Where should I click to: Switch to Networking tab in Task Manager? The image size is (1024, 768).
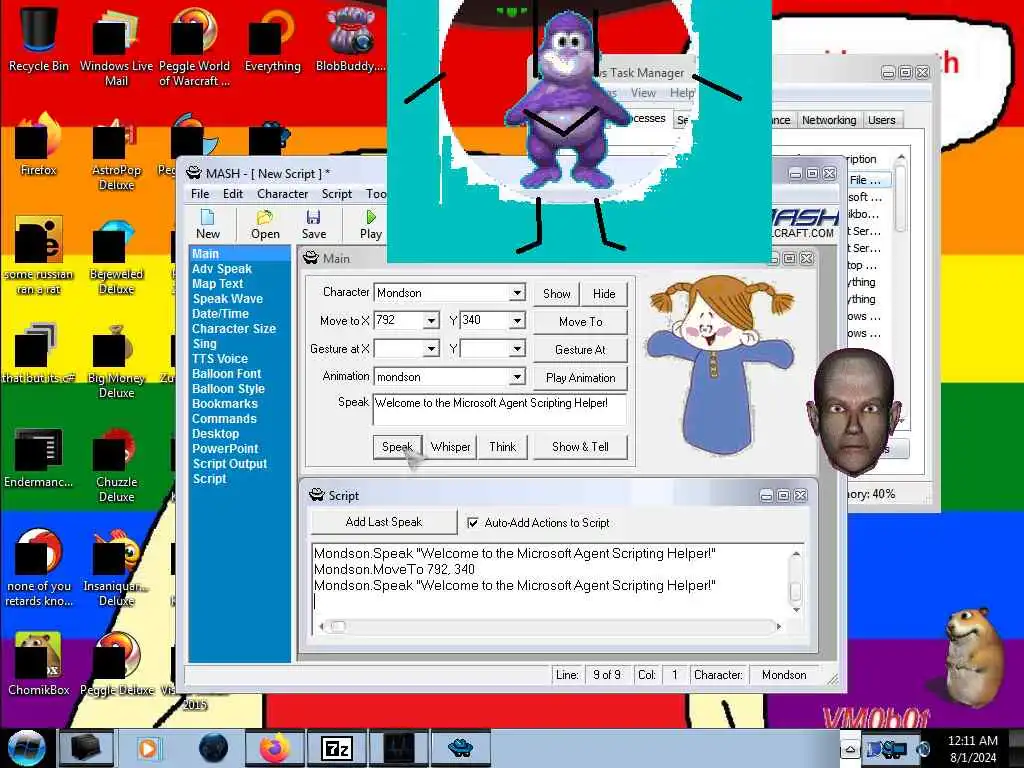click(829, 120)
